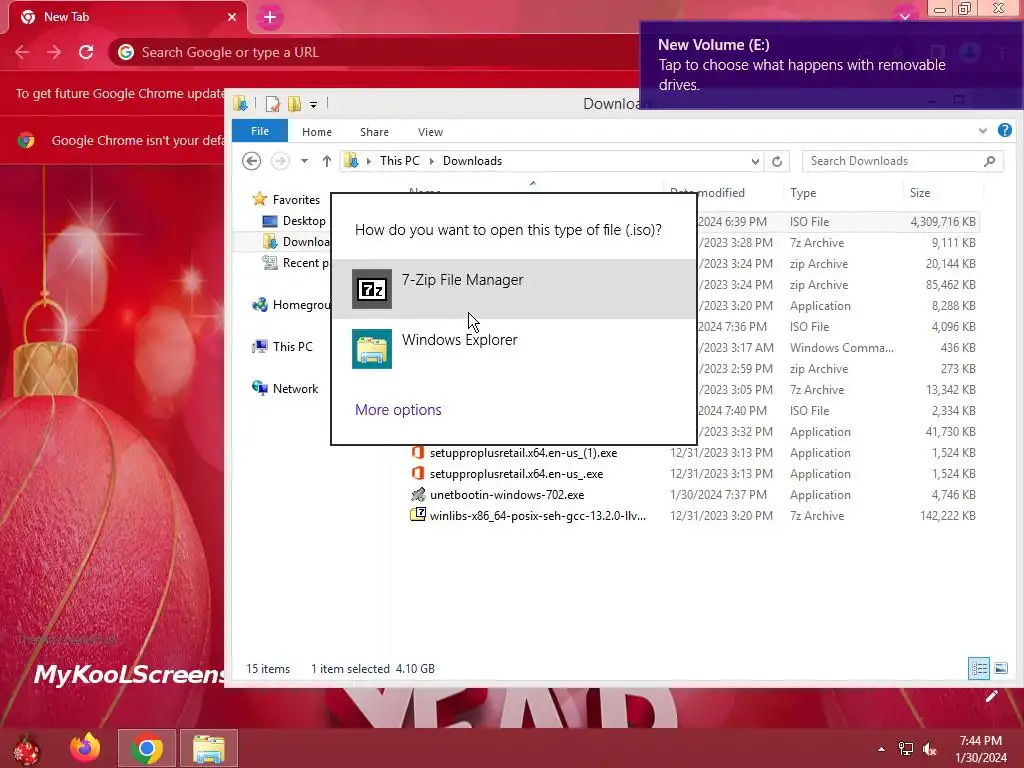Open Chrome from the taskbar

(147, 748)
